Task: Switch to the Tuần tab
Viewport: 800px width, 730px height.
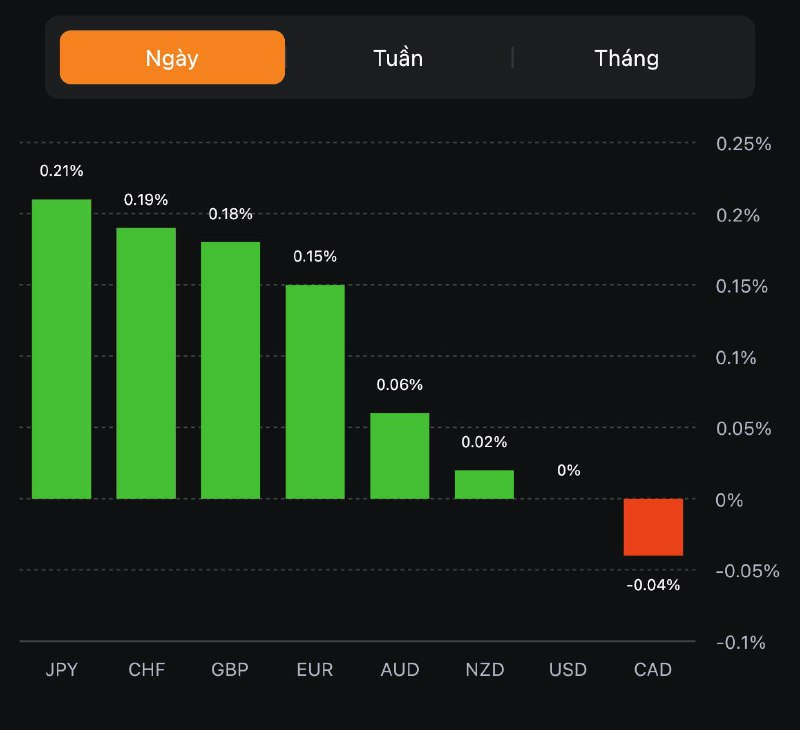Action: click(398, 57)
